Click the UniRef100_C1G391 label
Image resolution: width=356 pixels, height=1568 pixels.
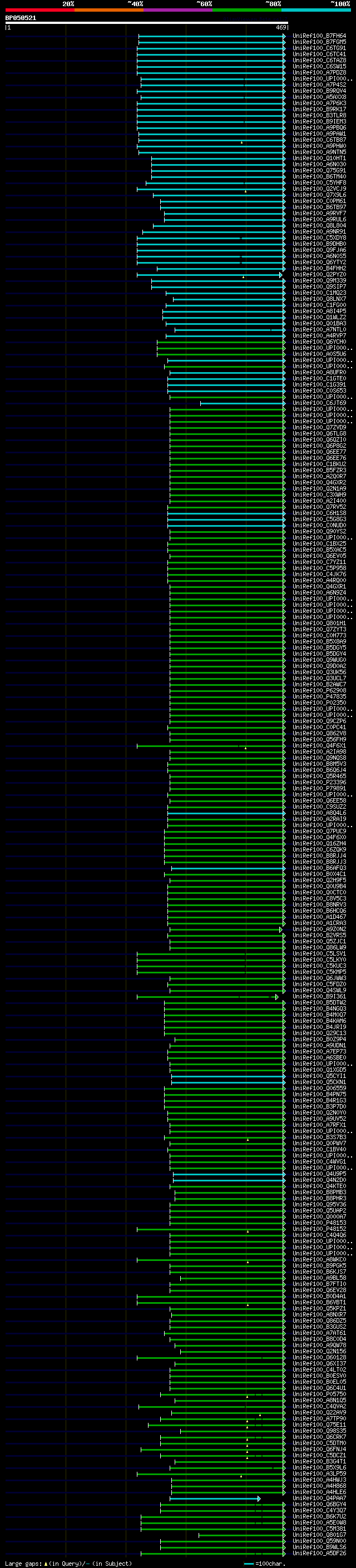319,385
